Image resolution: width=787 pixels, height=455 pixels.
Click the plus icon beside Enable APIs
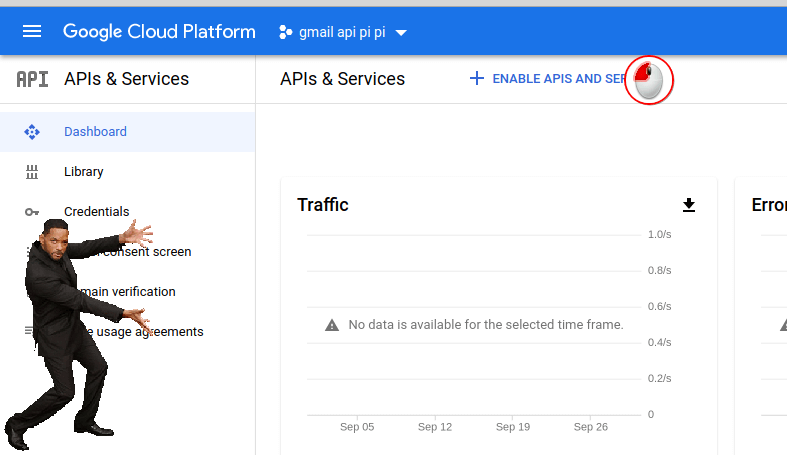tap(476, 78)
